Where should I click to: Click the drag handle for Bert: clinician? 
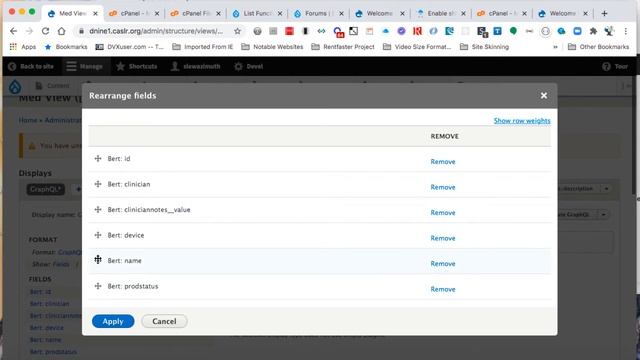tap(98, 184)
